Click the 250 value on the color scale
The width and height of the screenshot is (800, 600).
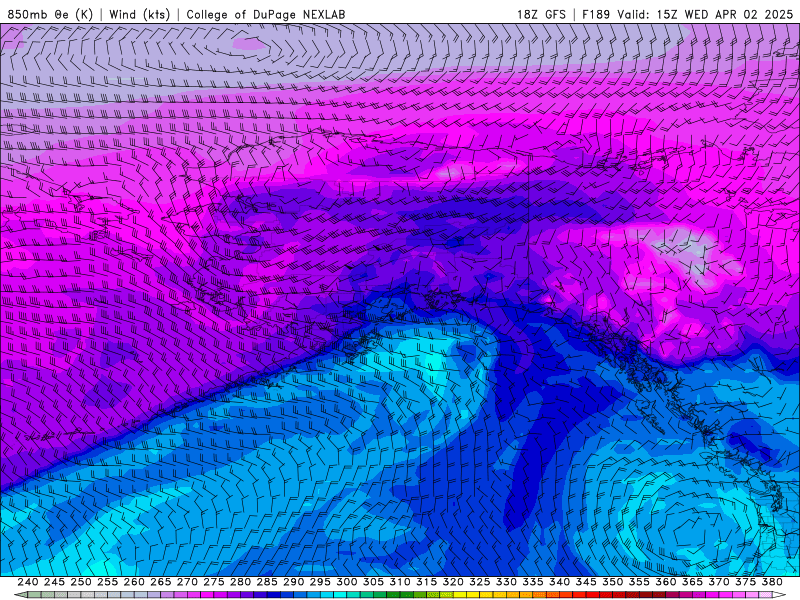[x=81, y=582]
